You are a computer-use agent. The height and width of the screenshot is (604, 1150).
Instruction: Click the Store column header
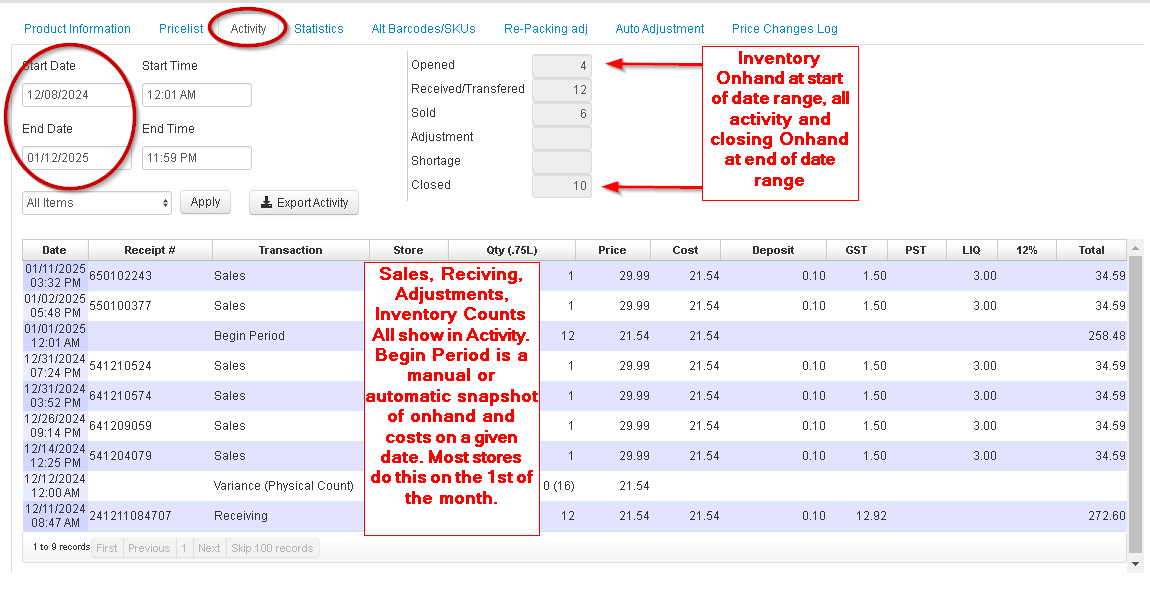[409, 250]
